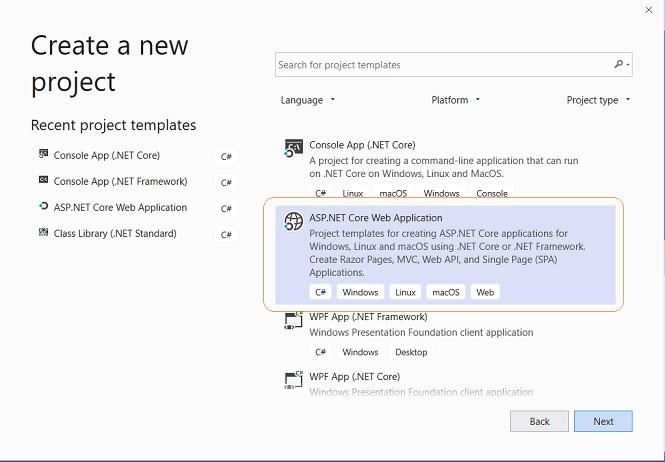
Task: Click the WPF App (.NET Core) template icon
Action: [x=293, y=380]
